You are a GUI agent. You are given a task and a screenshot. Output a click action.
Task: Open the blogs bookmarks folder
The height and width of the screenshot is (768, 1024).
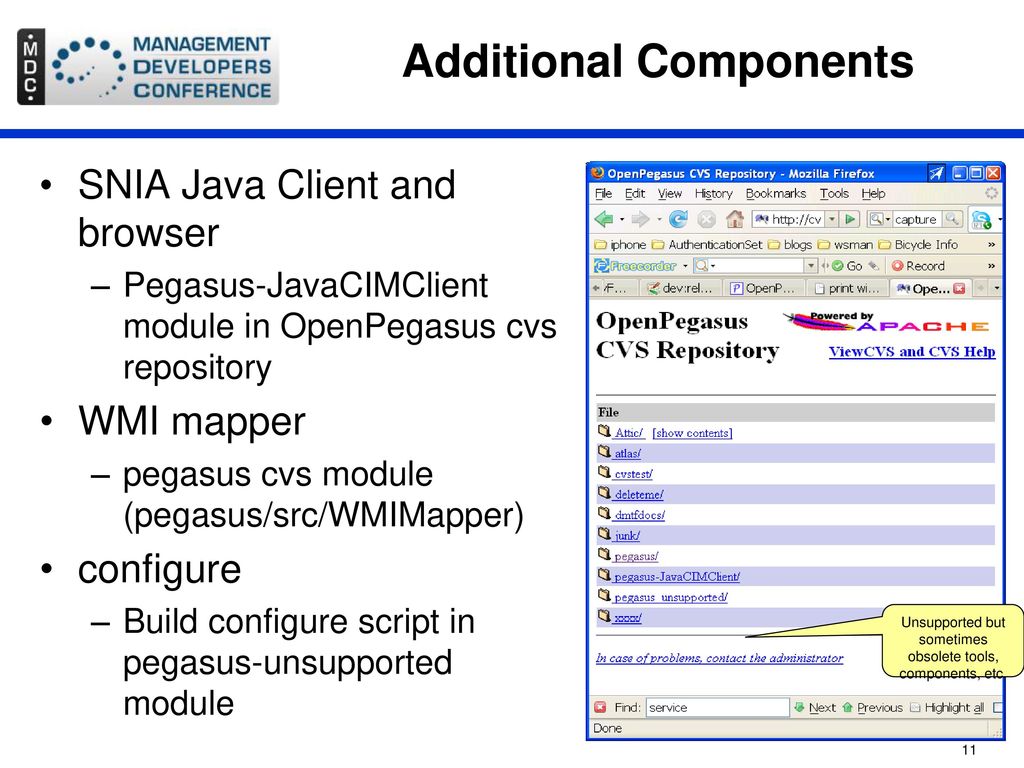coord(790,244)
